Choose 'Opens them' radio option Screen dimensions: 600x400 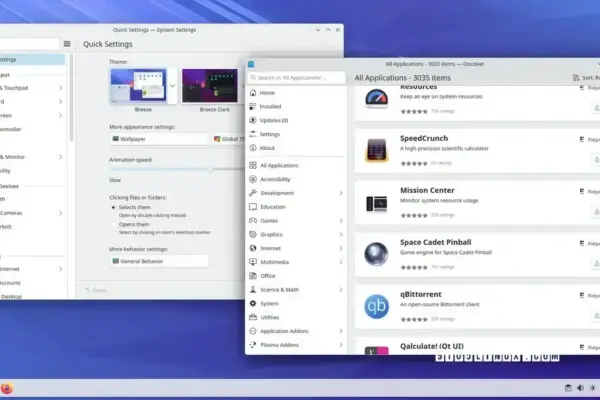[x=113, y=224]
